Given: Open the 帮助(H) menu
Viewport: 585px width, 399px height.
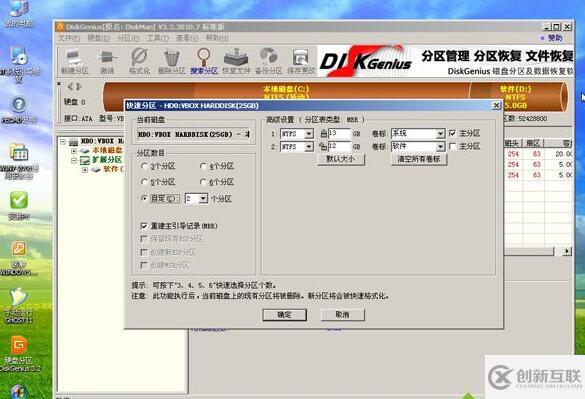Looking at the screenshot, I should [217, 38].
